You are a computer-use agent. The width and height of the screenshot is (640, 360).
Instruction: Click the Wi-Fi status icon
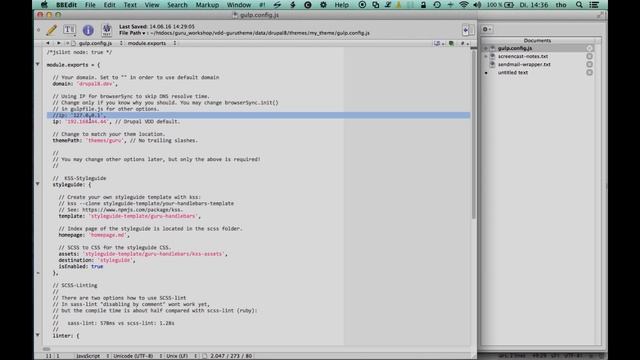463,5
